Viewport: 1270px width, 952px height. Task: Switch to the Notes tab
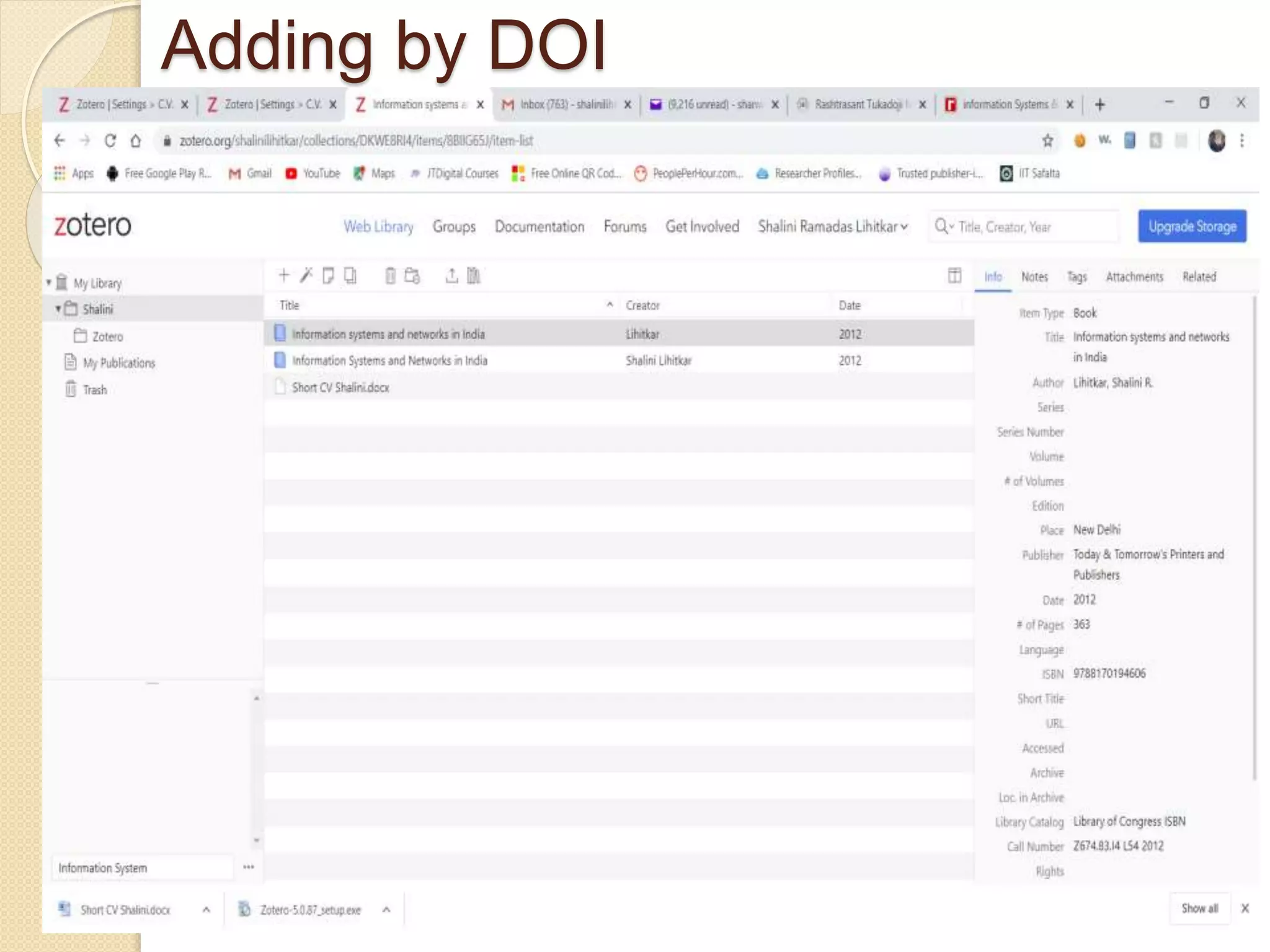(1034, 276)
